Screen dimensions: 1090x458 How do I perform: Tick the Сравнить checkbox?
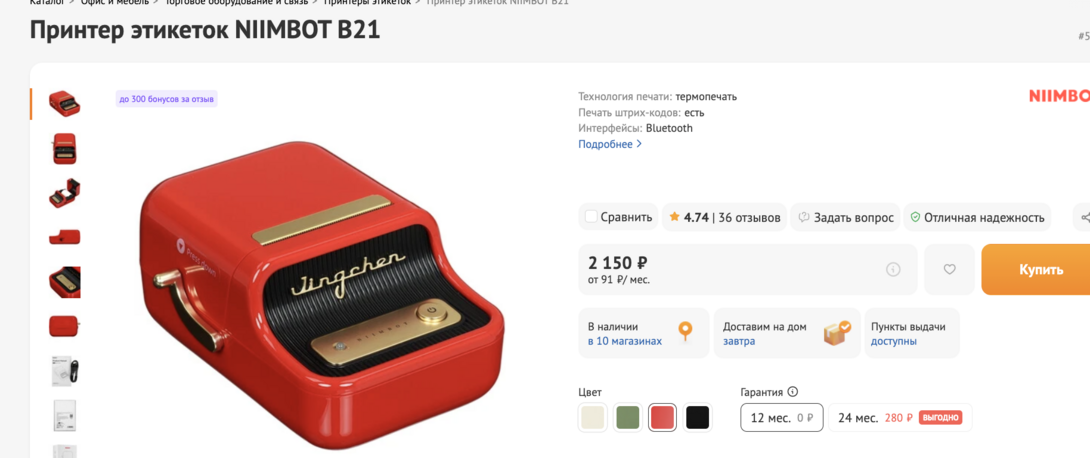coord(591,217)
